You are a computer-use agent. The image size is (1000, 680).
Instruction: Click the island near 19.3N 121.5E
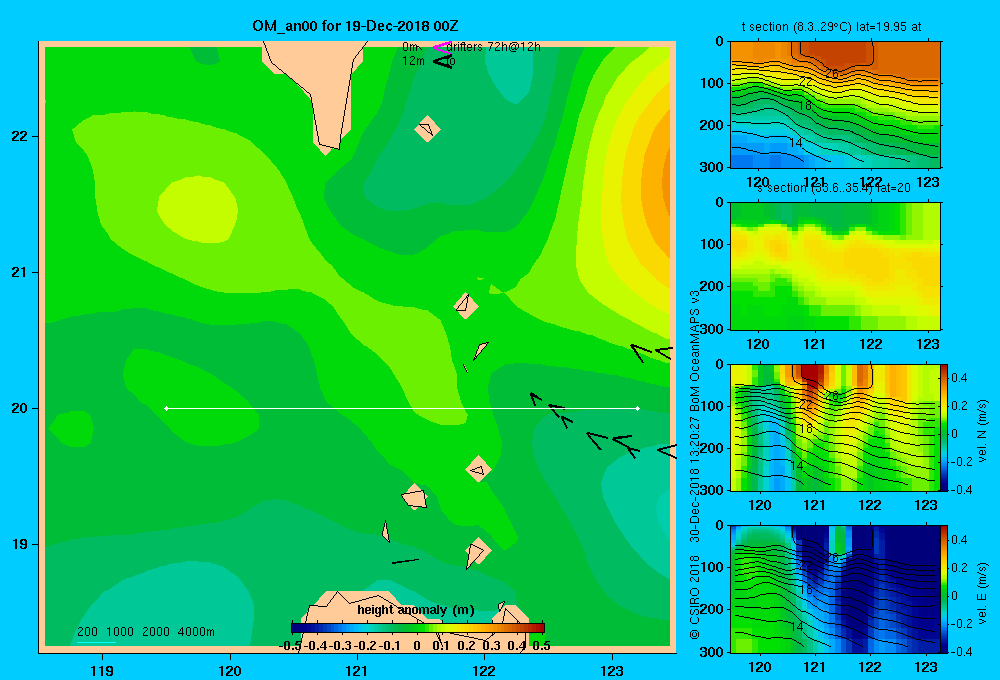(415, 497)
